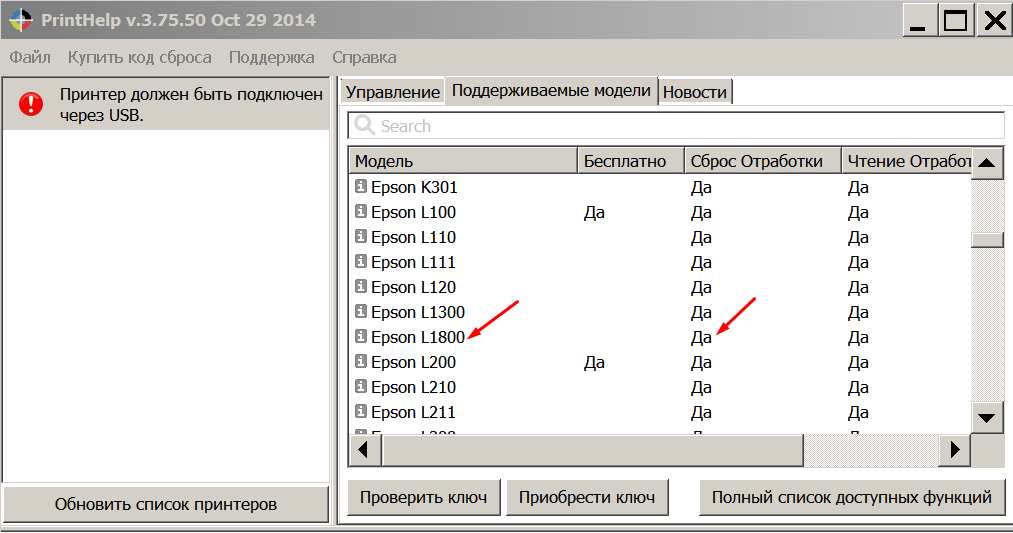Click the Проверить ключ button
The width and height of the screenshot is (1013, 533).
[423, 497]
